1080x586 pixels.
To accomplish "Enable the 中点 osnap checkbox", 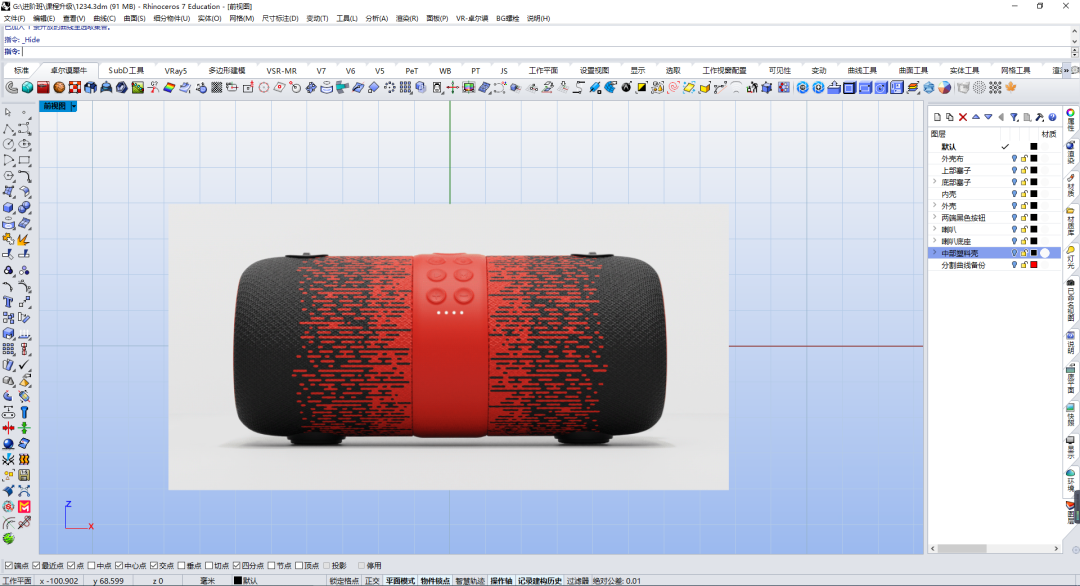I will tap(92, 565).
